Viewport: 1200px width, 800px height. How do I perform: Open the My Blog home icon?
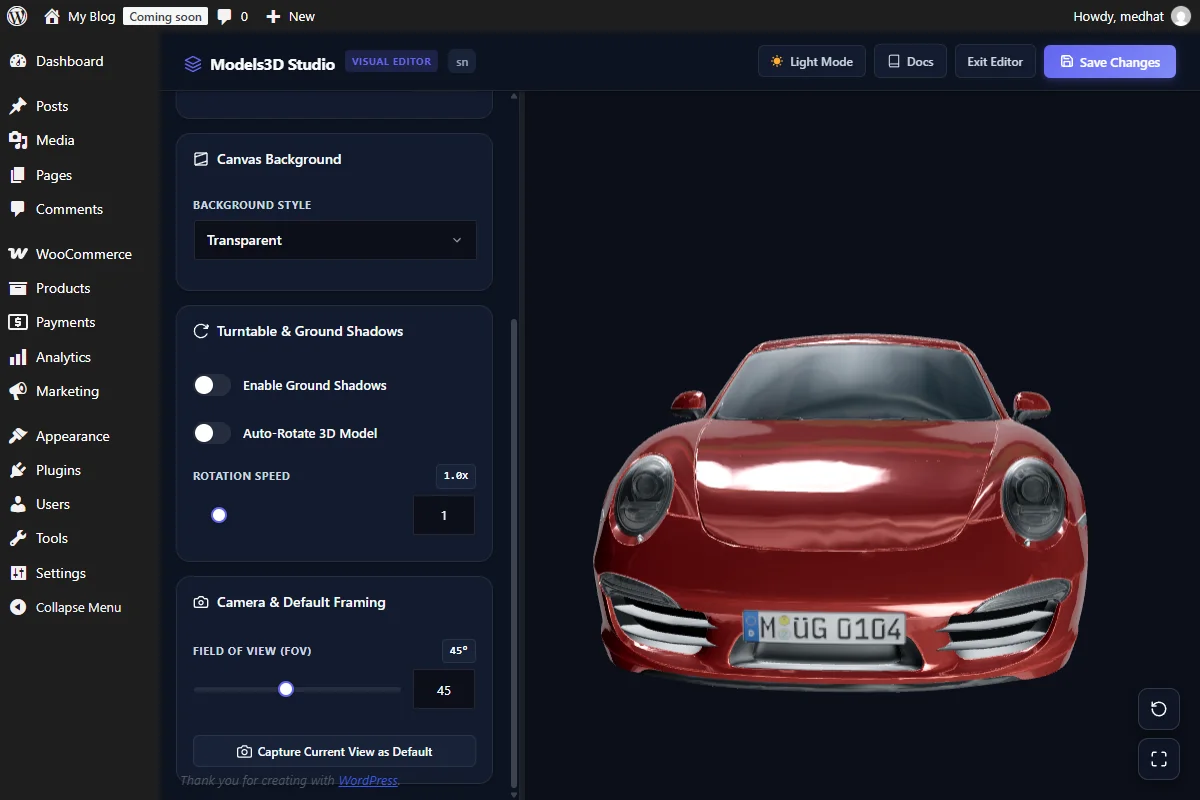click(x=52, y=16)
